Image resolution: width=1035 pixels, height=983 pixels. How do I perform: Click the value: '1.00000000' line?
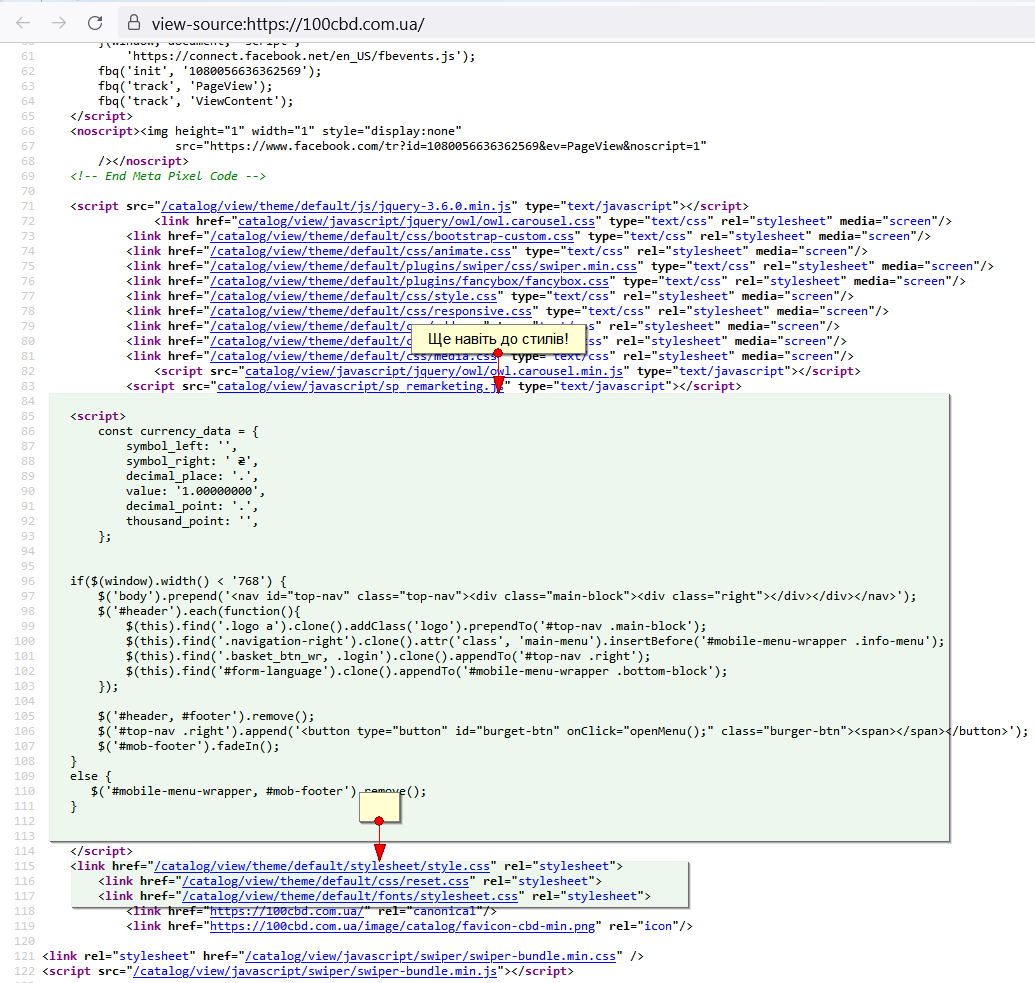point(195,491)
